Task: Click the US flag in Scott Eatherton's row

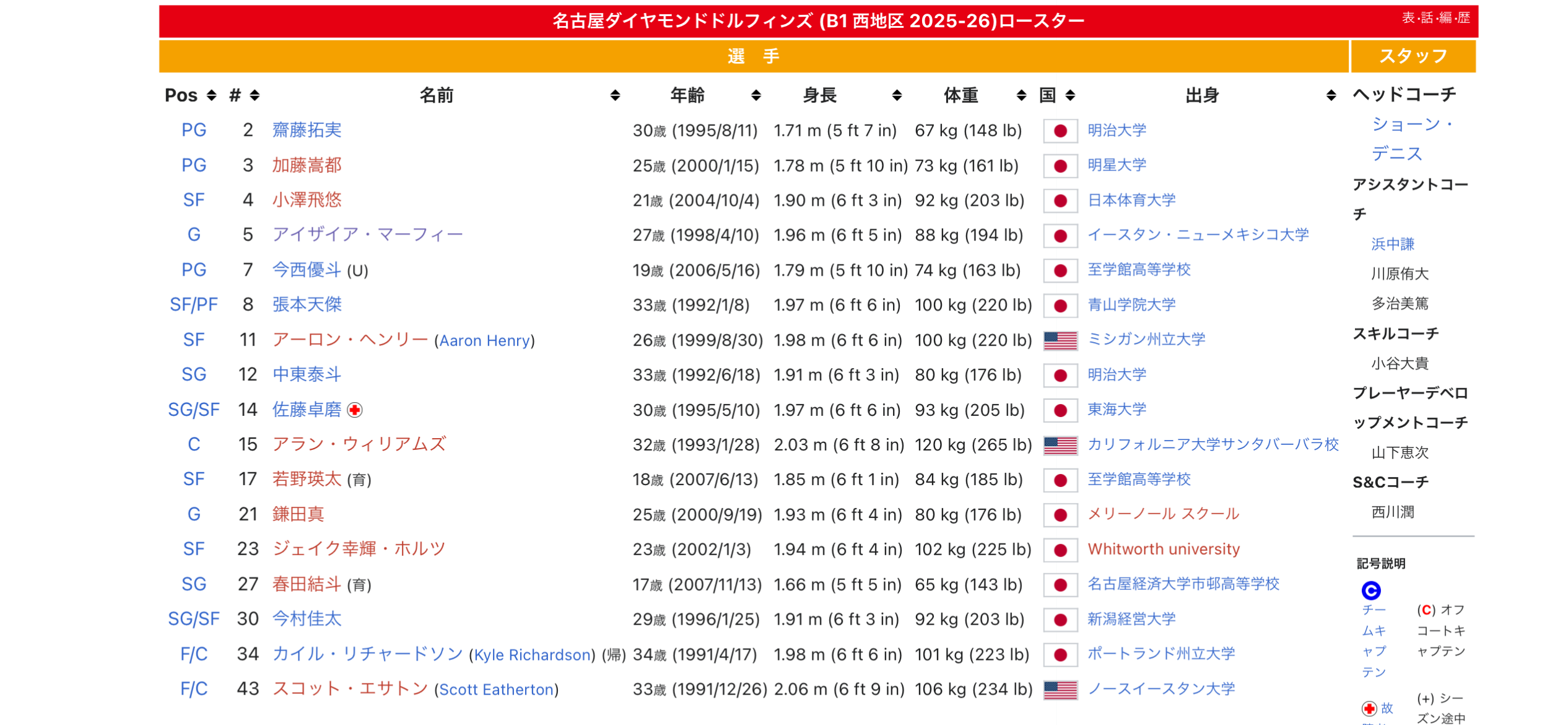Action: (x=1060, y=690)
